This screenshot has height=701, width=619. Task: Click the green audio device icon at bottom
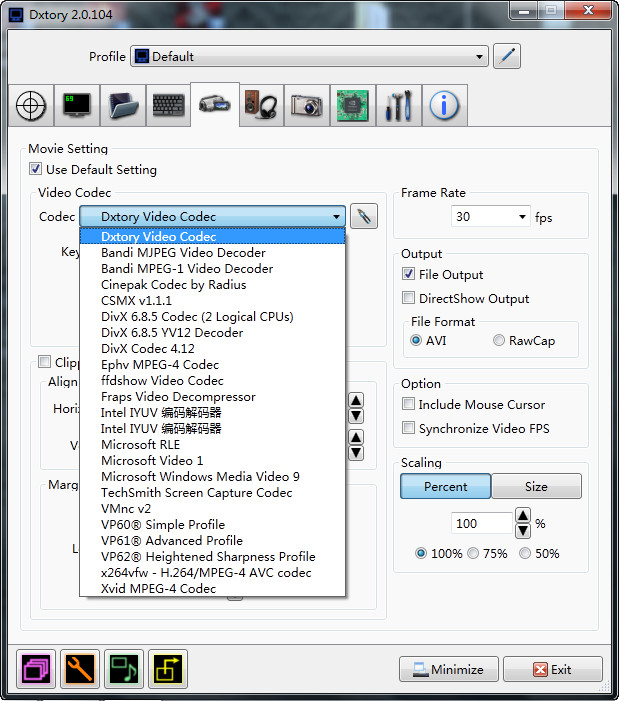tap(124, 669)
